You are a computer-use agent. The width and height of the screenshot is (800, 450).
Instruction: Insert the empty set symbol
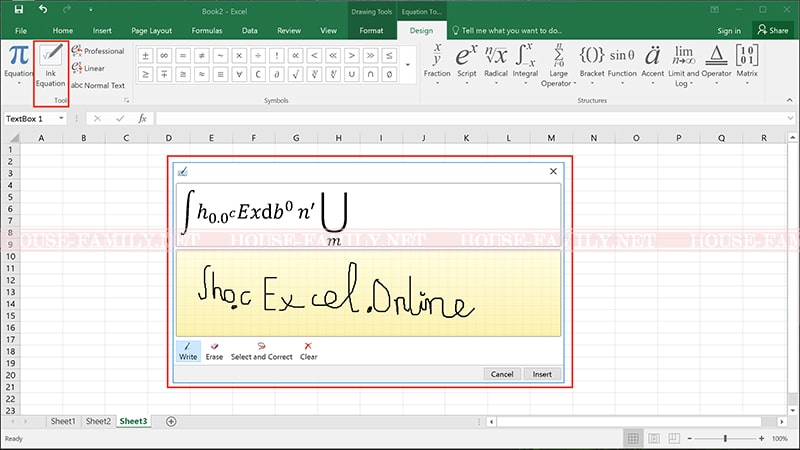pos(389,74)
